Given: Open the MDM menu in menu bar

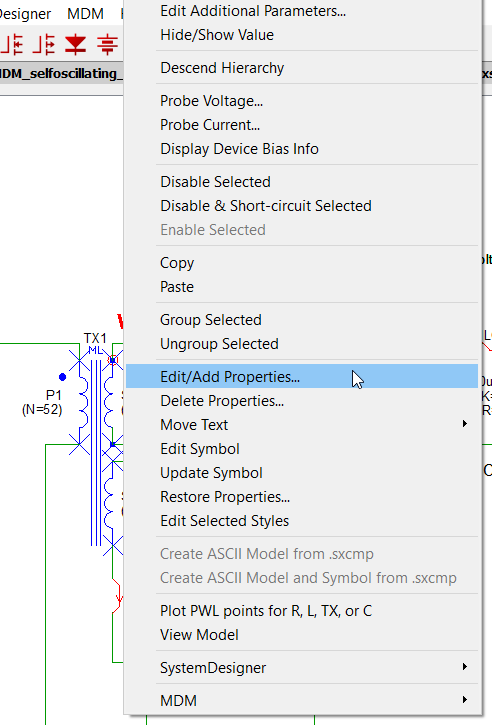Looking at the screenshot, I should click(86, 13).
